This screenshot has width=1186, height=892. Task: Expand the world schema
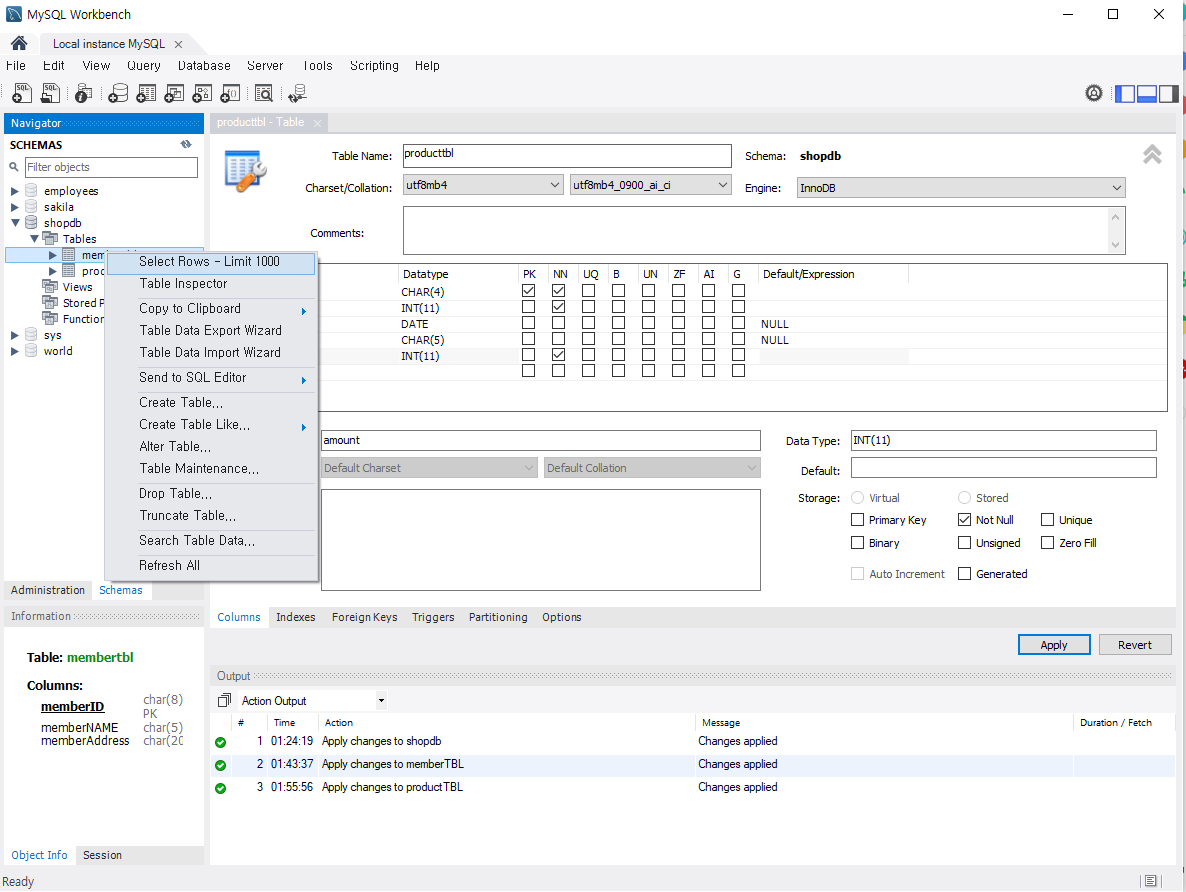(x=14, y=351)
